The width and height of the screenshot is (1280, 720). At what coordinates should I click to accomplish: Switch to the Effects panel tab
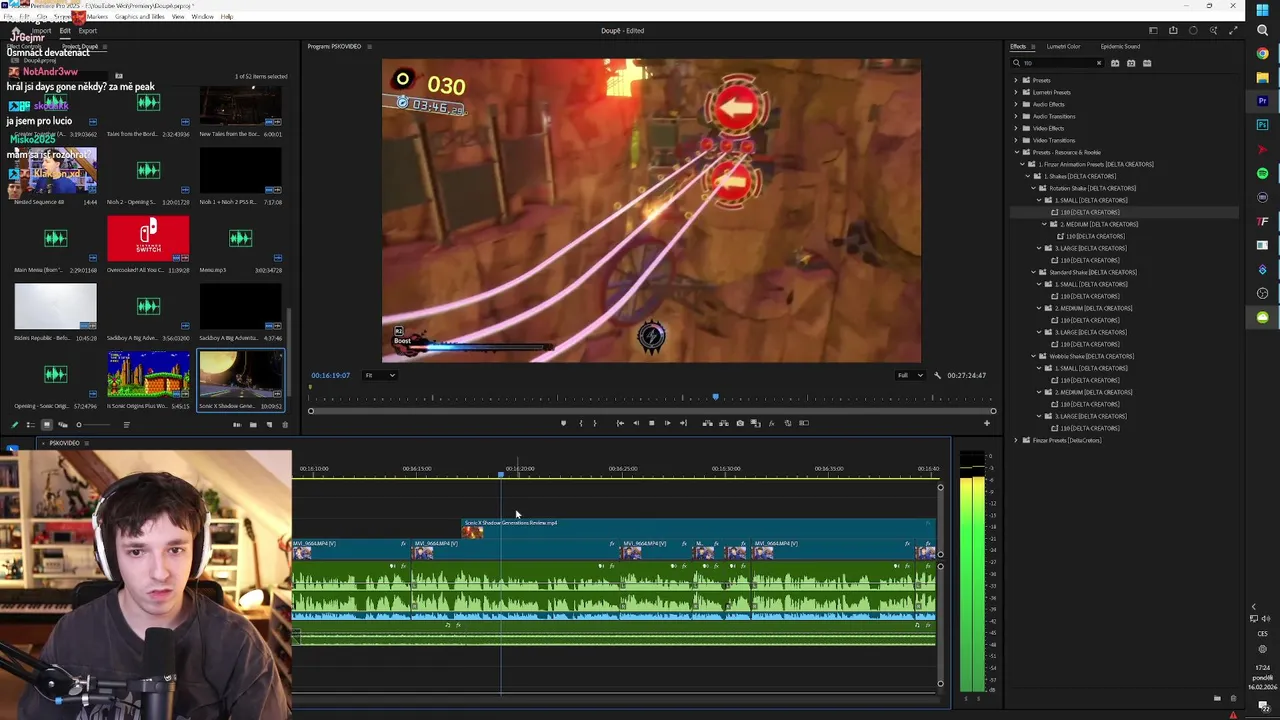tap(1018, 46)
